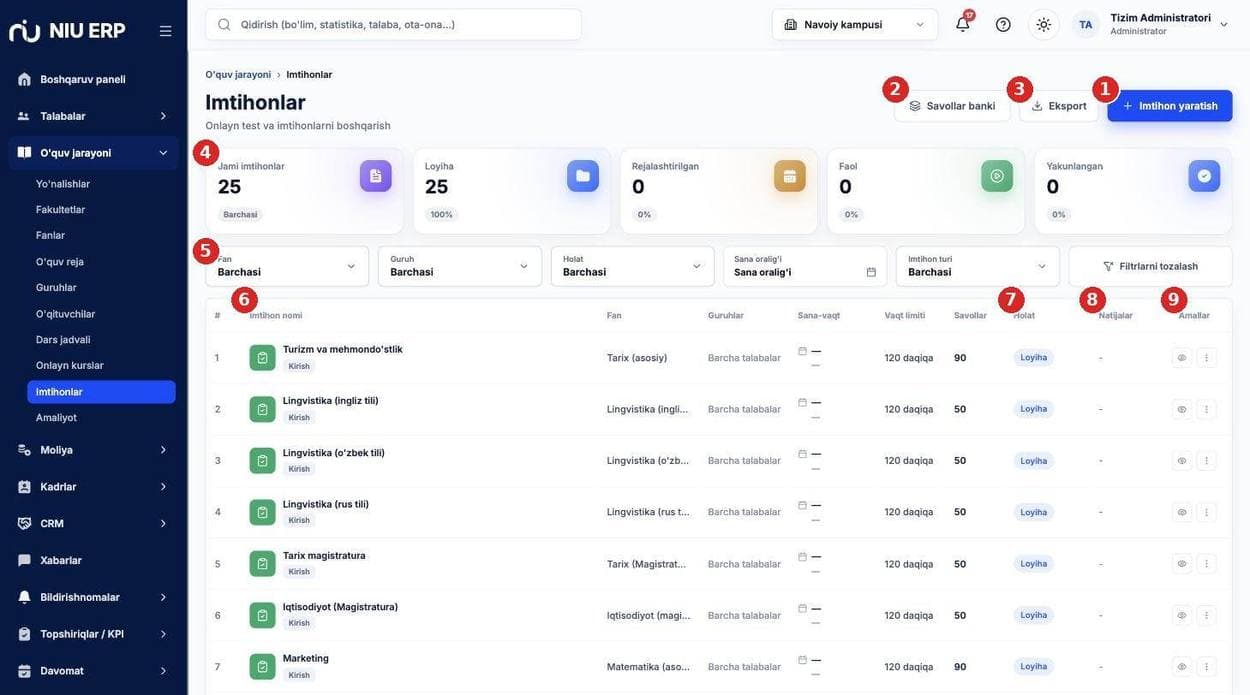1250x695 pixels.
Task: Click the blue folder icon on Loyiha card
Action: coord(583,176)
